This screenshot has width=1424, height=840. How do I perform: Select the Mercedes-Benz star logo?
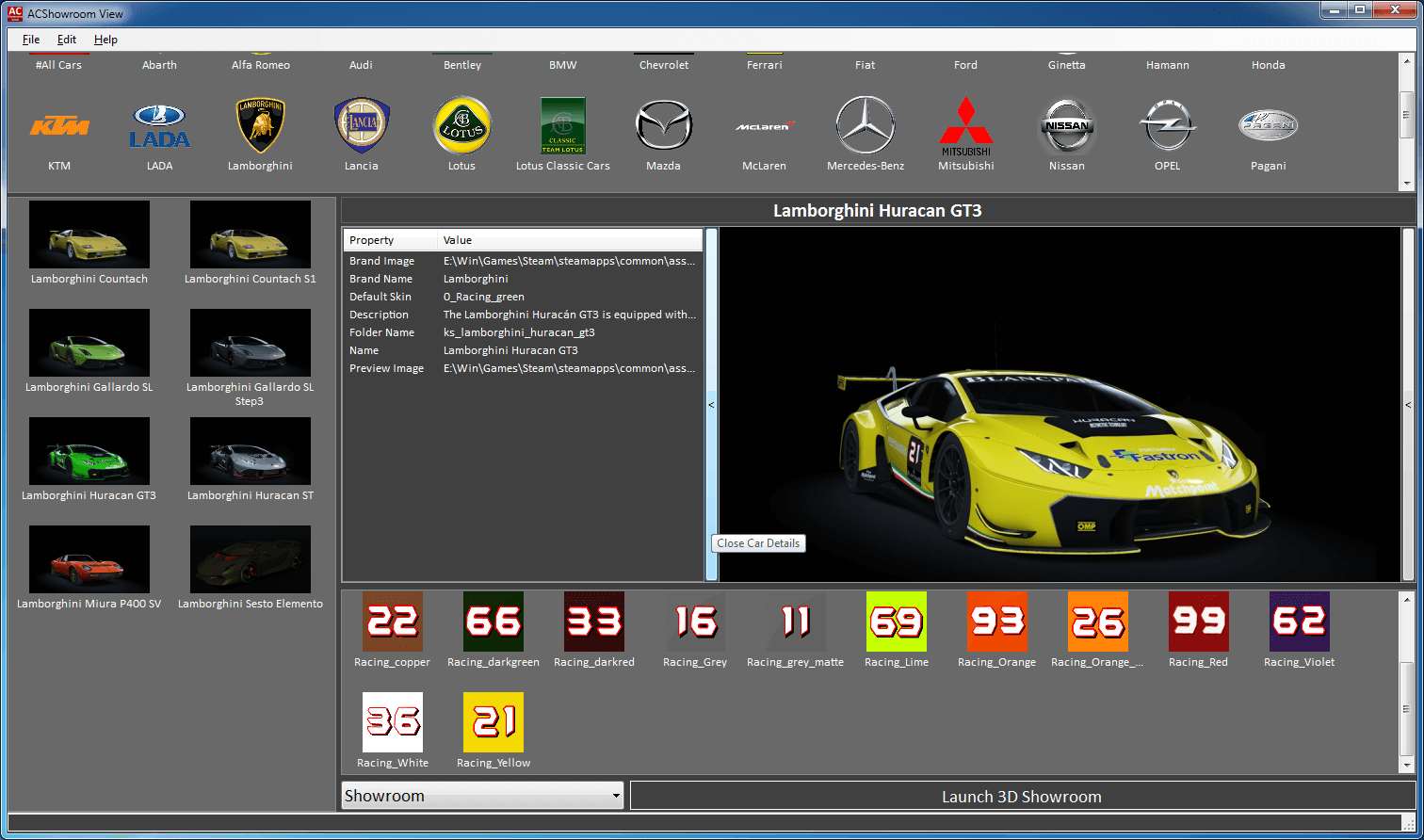click(866, 125)
